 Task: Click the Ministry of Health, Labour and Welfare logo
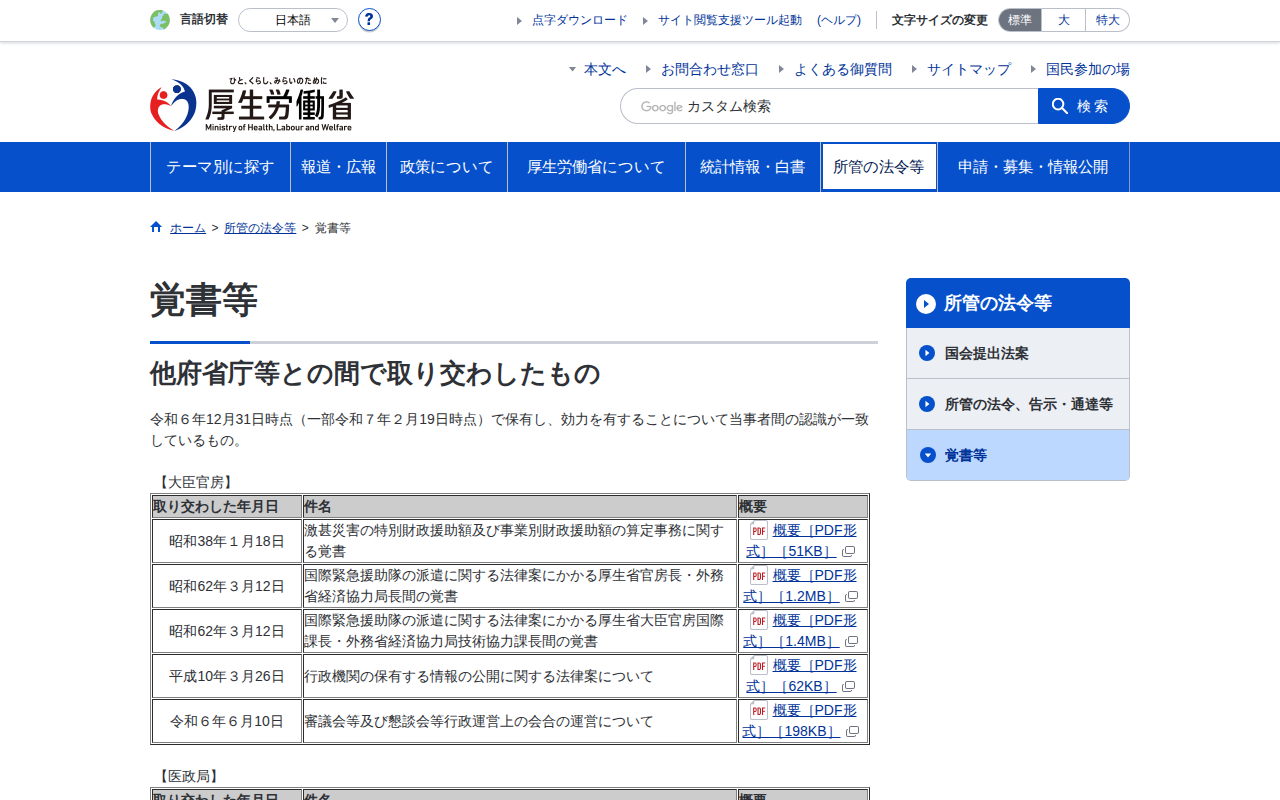252,105
